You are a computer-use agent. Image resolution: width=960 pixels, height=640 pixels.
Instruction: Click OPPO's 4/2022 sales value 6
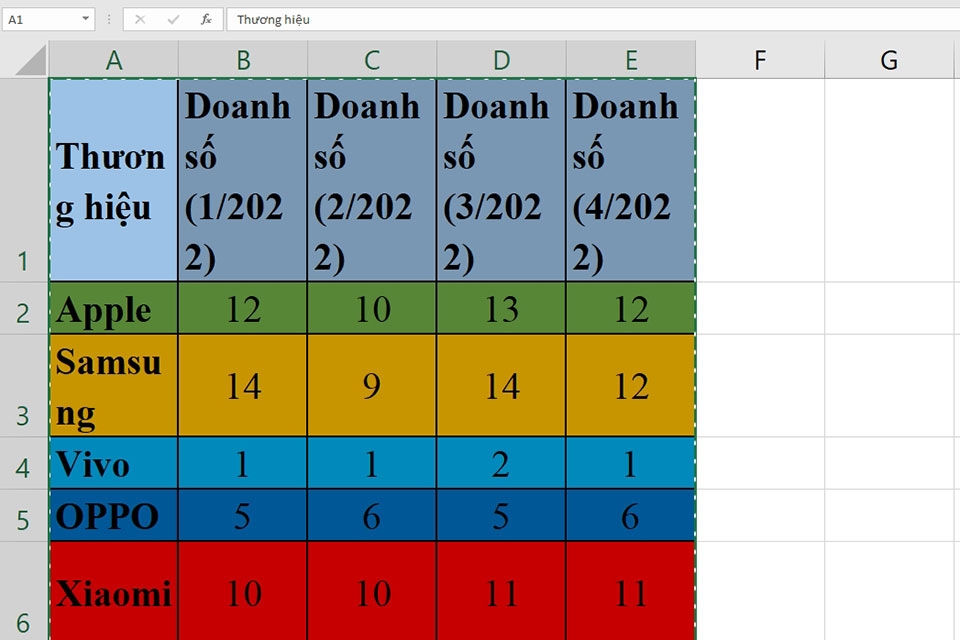[631, 515]
